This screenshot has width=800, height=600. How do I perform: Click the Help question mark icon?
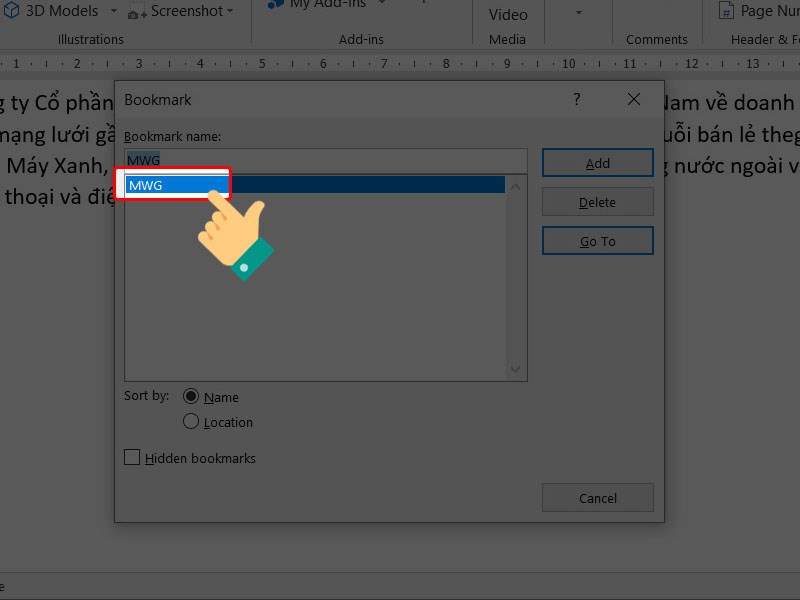577,99
